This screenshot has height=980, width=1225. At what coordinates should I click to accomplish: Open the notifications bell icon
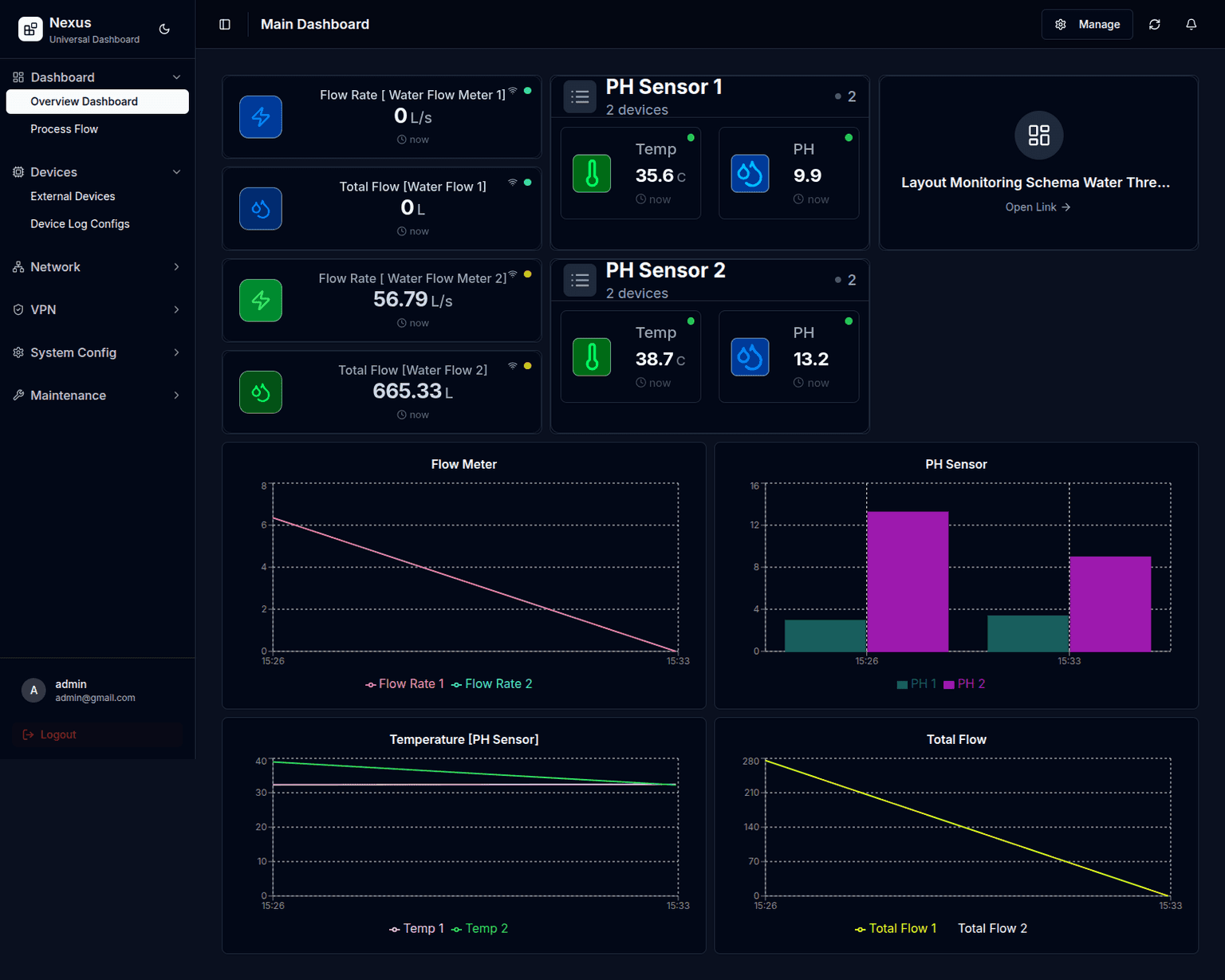coord(1191,25)
